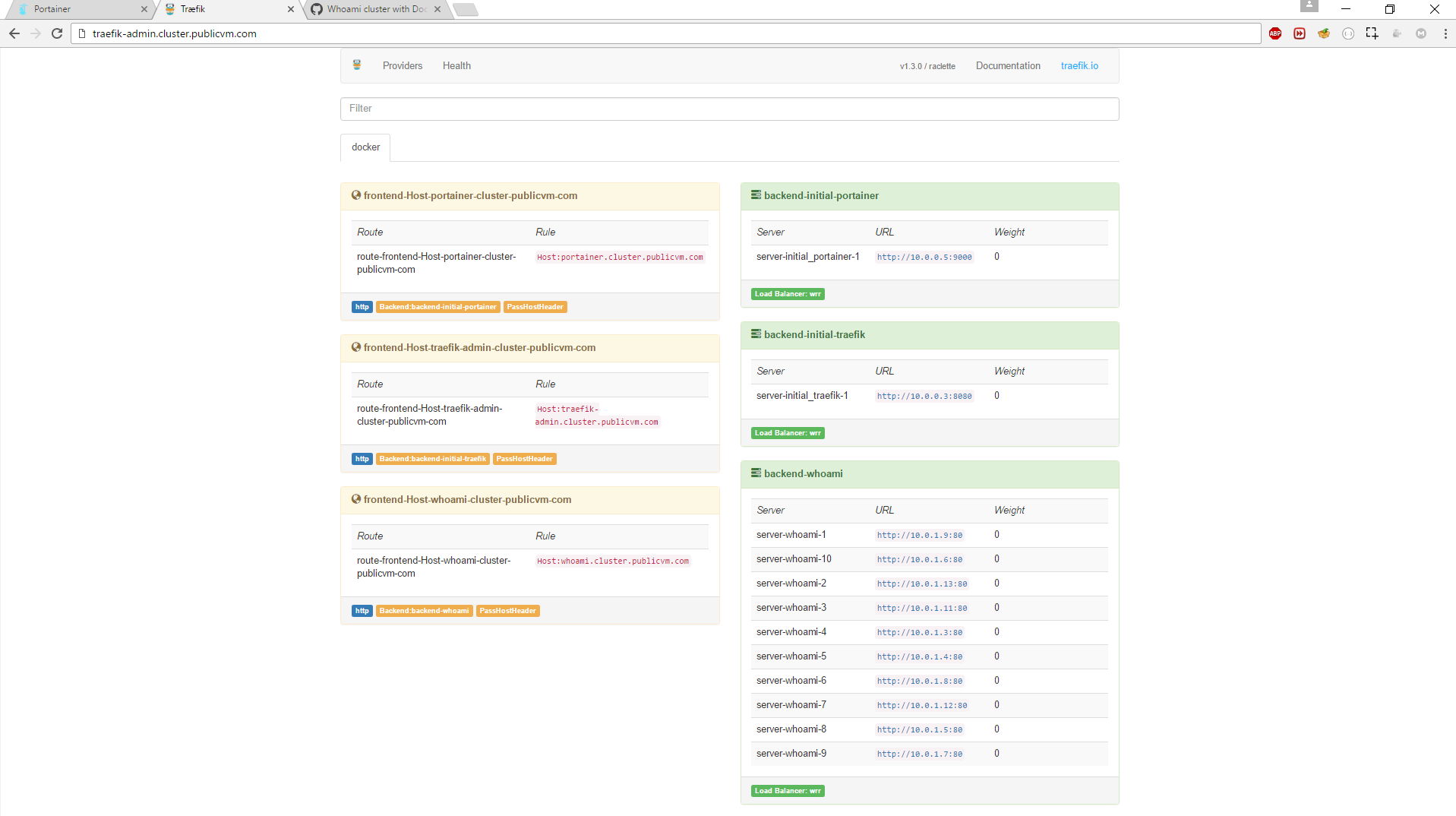Open the Adblock Plus extension icon
The image size is (1456, 816).
point(1275,33)
